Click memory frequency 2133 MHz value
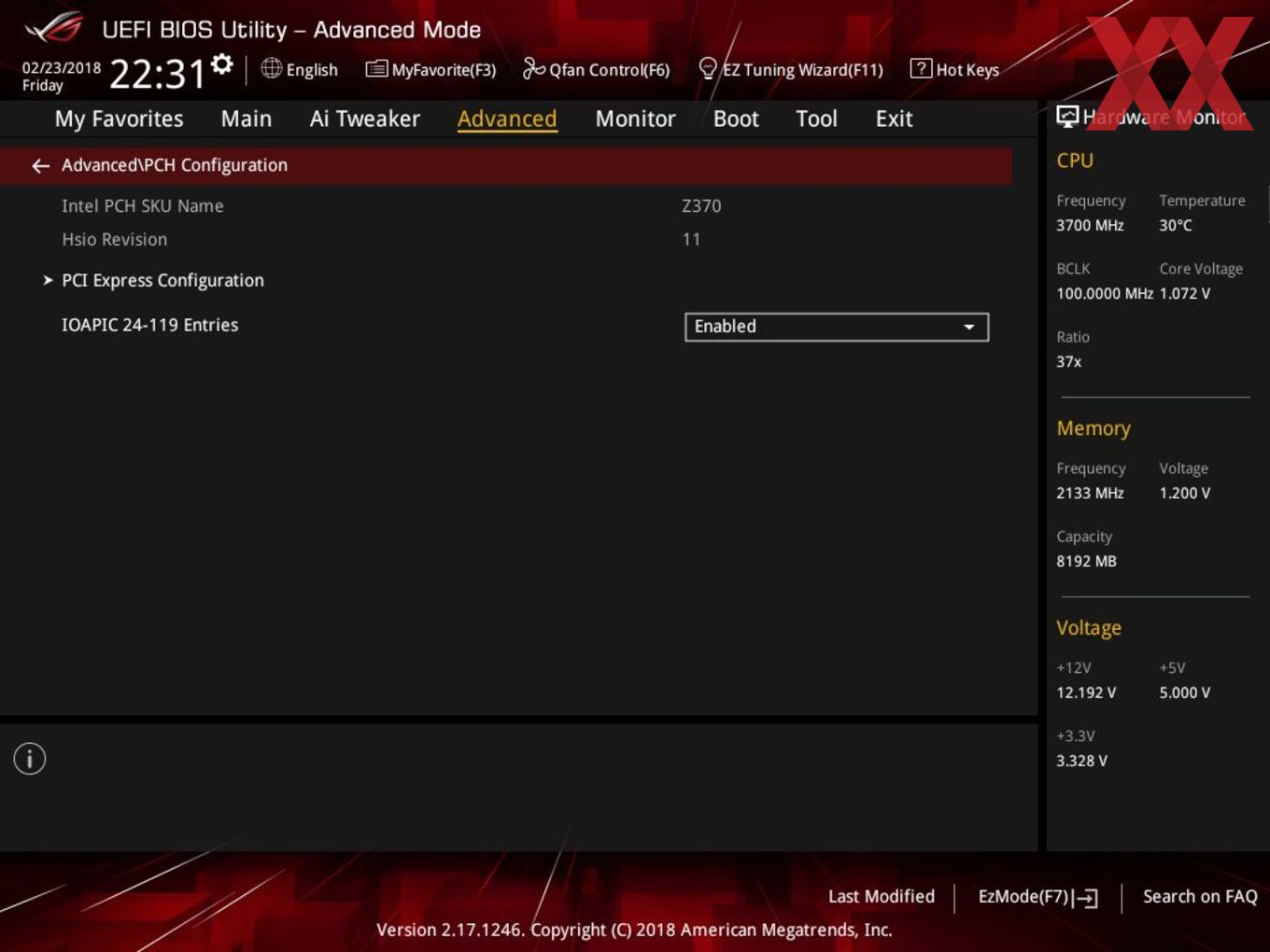1270x952 pixels. (1090, 493)
